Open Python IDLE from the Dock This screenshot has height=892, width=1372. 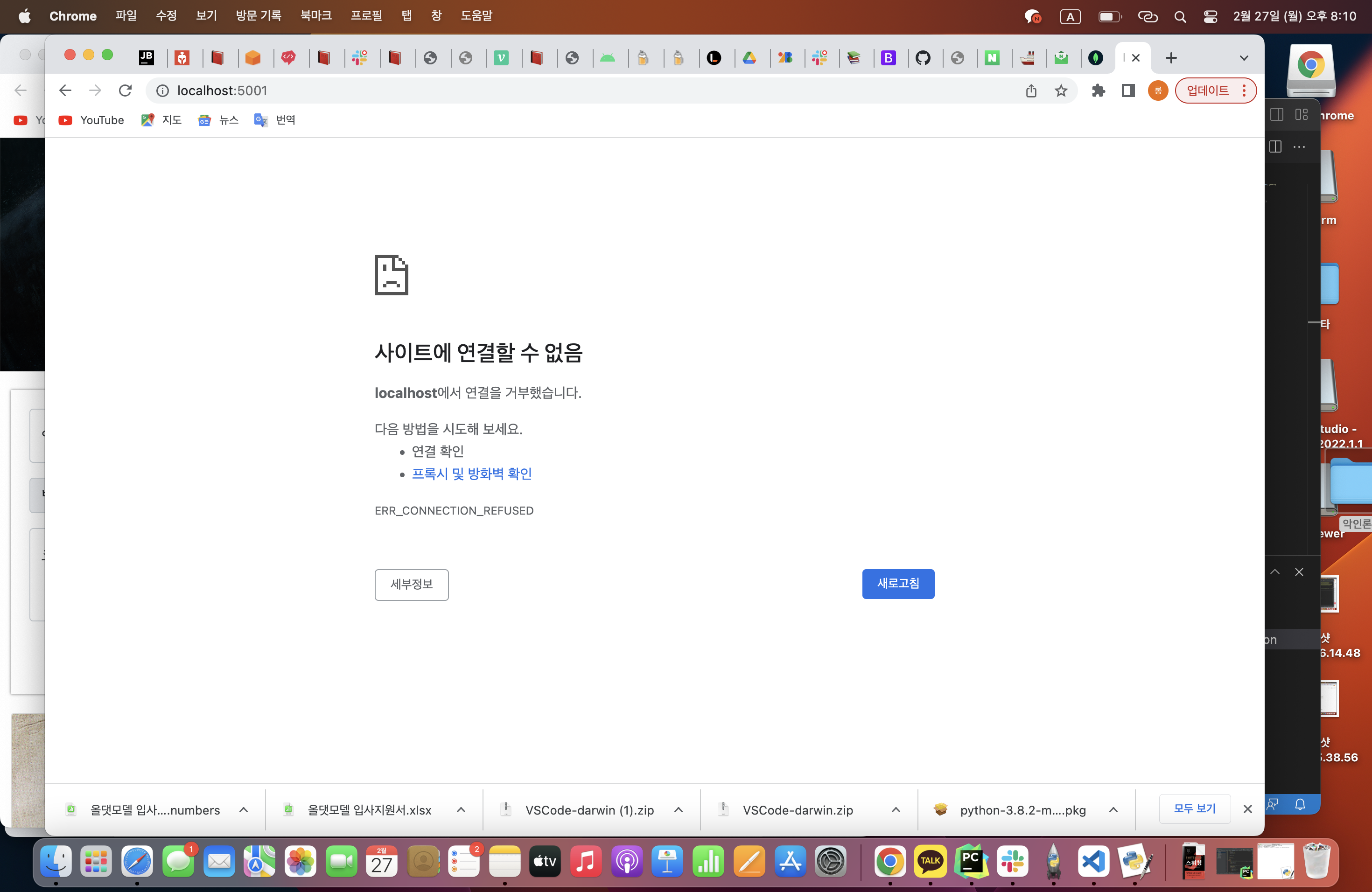1134,862
